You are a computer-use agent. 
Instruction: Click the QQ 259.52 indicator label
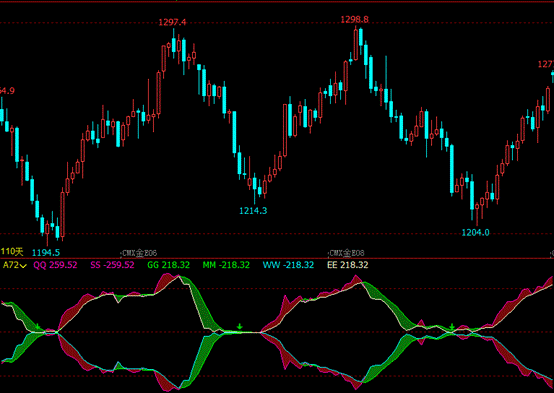pos(55,265)
